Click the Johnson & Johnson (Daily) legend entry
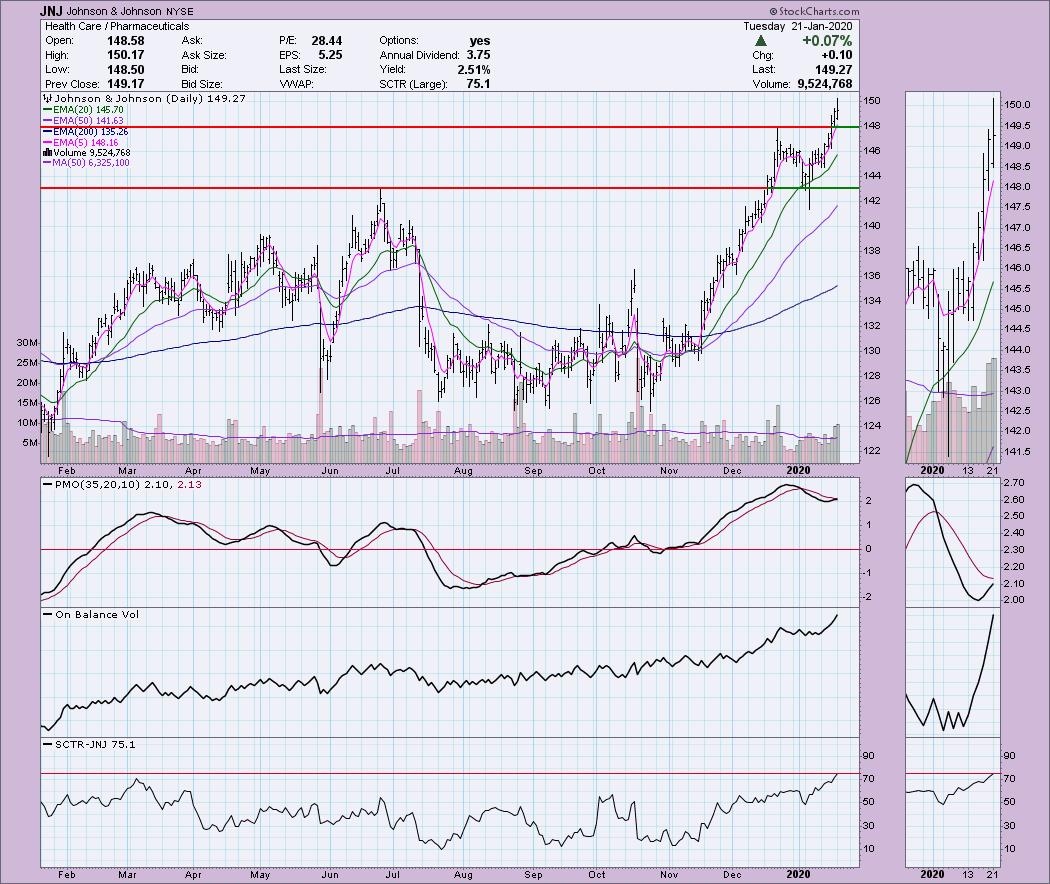The height and width of the screenshot is (884, 1050). (145, 98)
